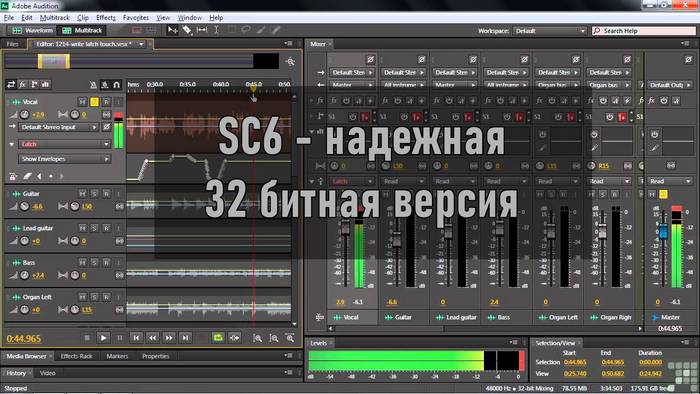Click the Fast Forward button

click(x=169, y=338)
